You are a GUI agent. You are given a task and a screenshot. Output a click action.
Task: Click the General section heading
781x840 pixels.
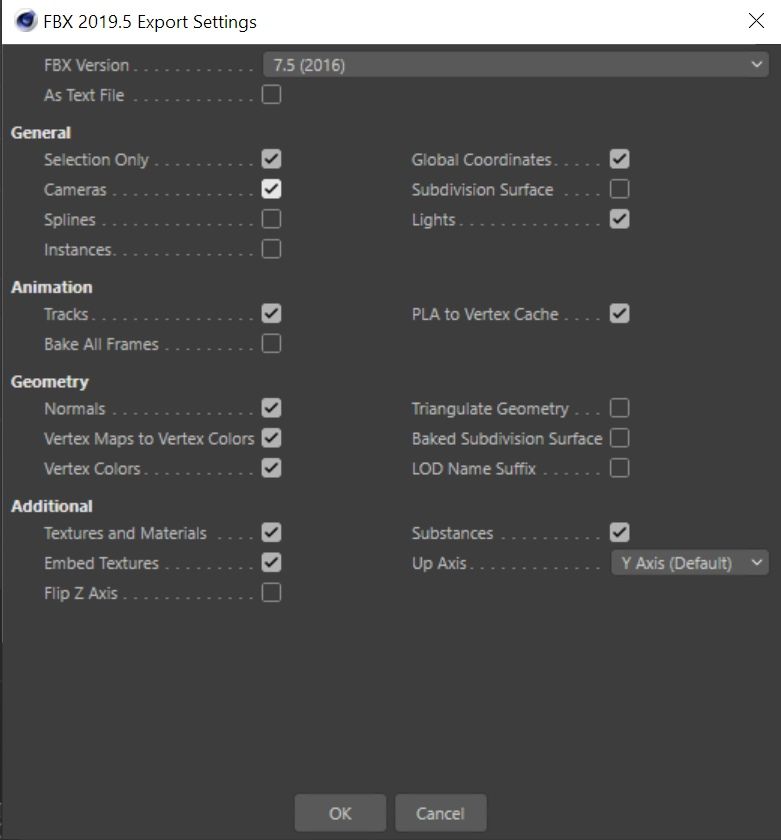41,133
